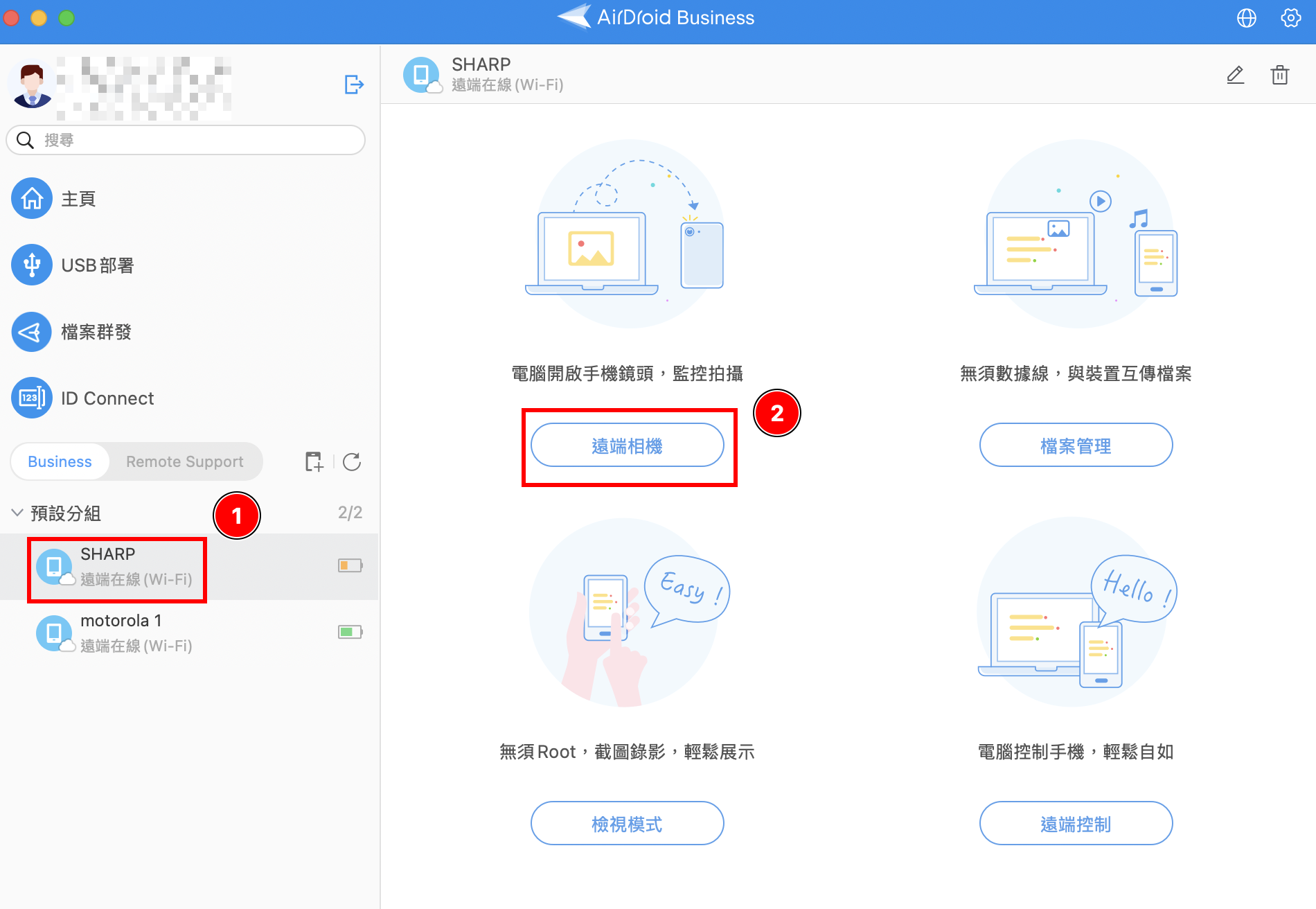Click 無須 Root，截圖錄影，輕鬆展示 caption
Viewport: 1316px width, 909px height.
click(x=628, y=752)
